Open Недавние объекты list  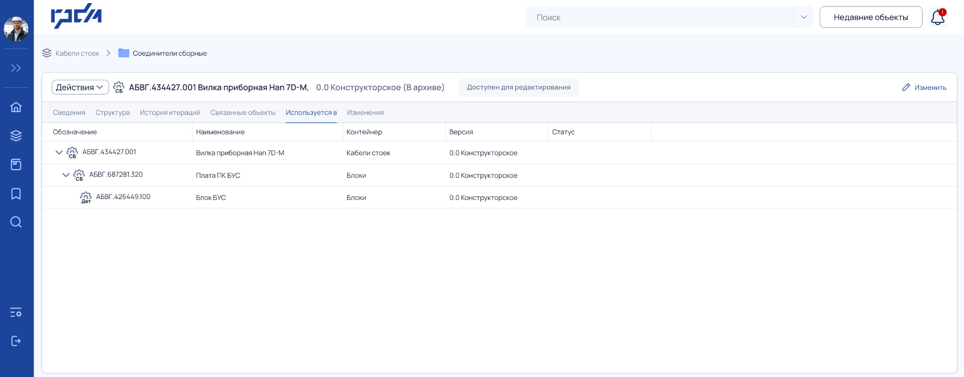pos(871,17)
